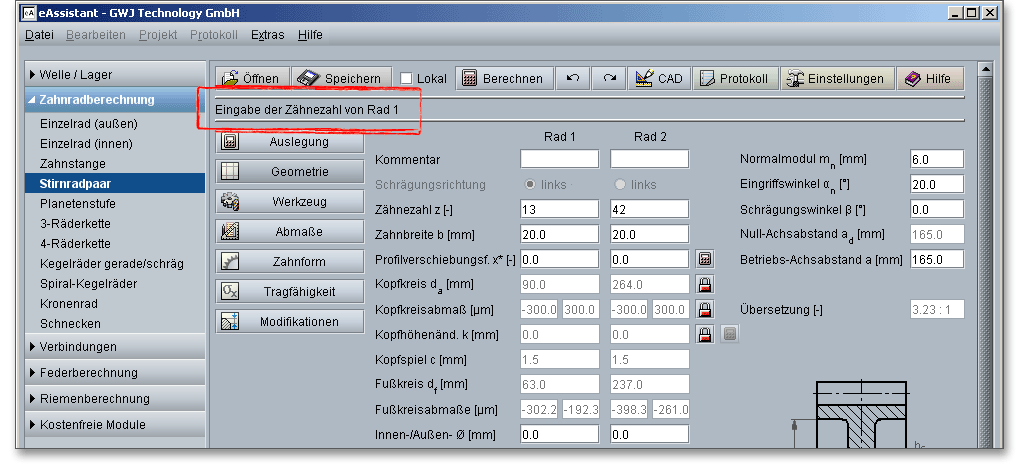Image resolution: width=1019 pixels, height=464 pixels.
Task: Select the Rad 1 links radio button
Action: (x=530, y=185)
